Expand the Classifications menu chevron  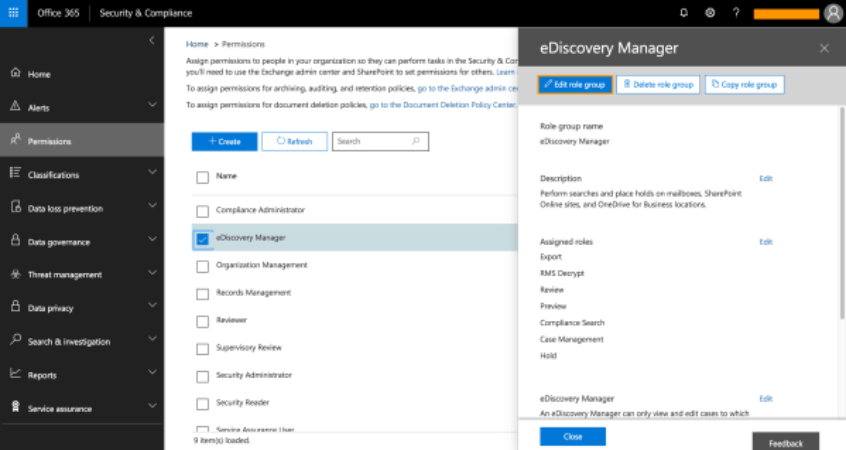coord(152,173)
